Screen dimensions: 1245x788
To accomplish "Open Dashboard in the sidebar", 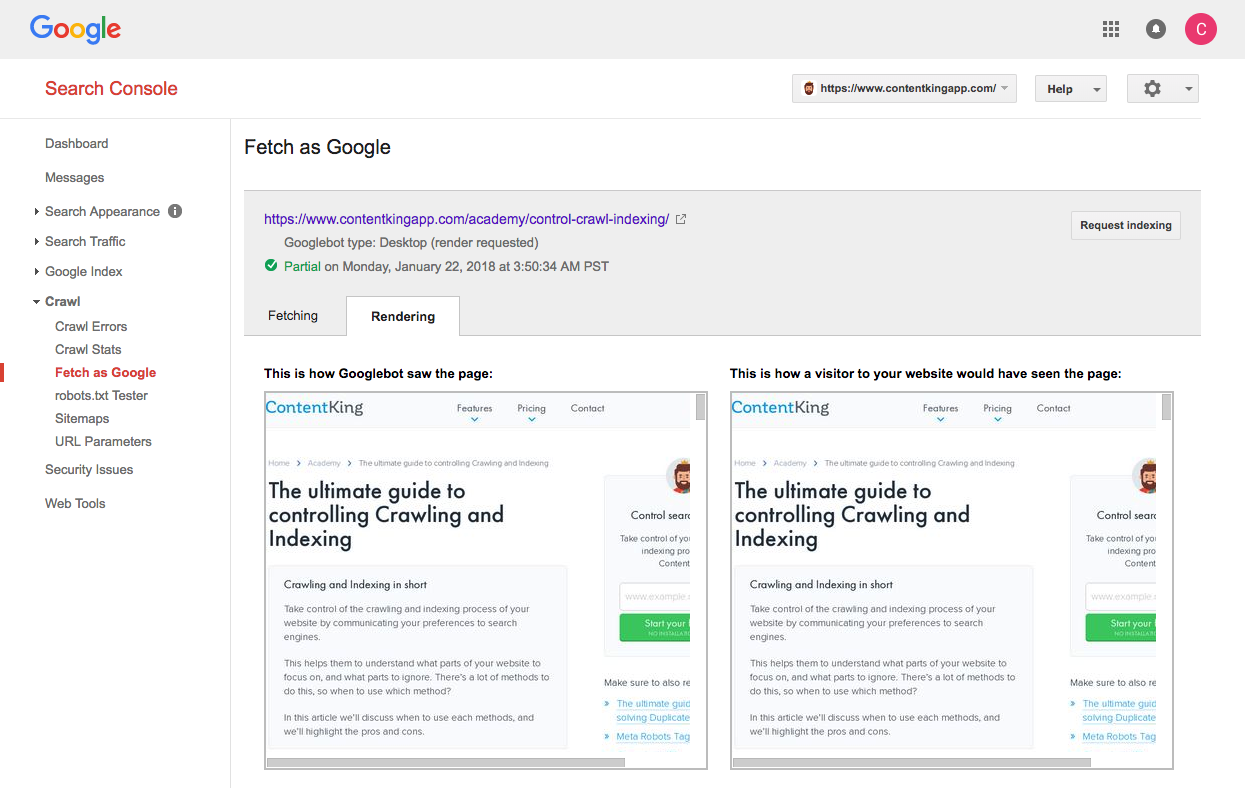I will tap(76, 143).
